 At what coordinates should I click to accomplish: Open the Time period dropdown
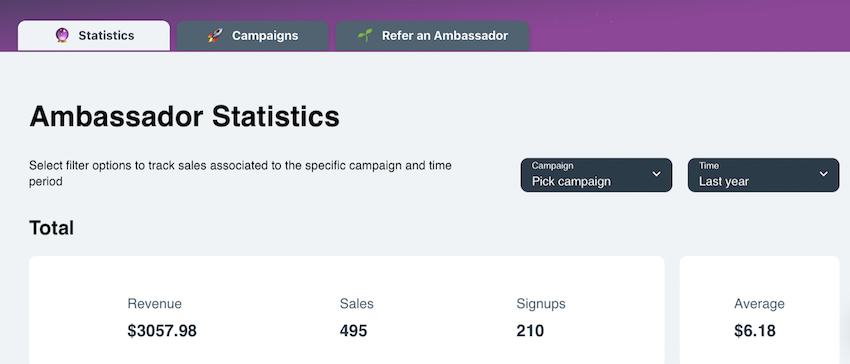[763, 175]
